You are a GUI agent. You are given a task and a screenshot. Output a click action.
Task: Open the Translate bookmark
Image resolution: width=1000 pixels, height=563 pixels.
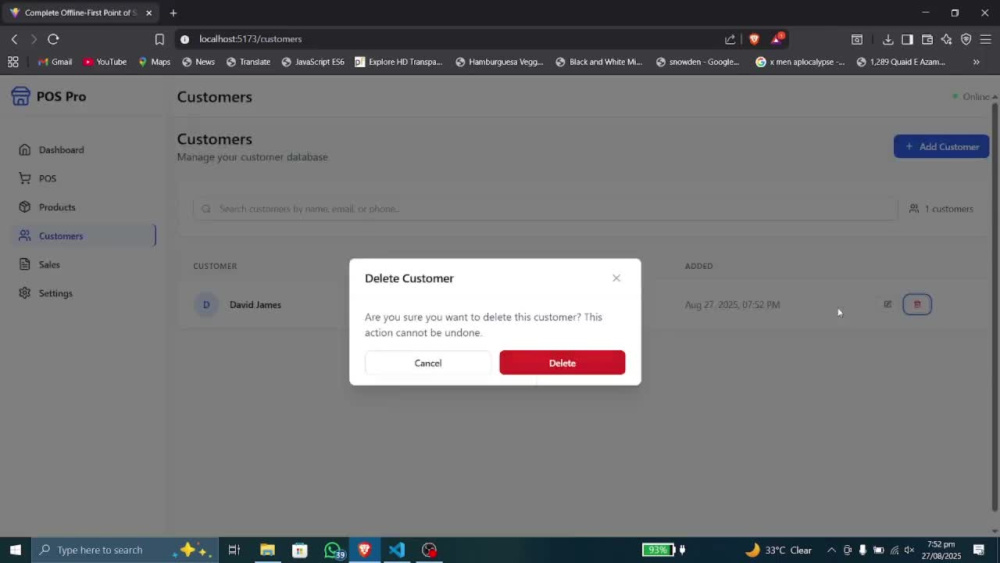coord(248,62)
